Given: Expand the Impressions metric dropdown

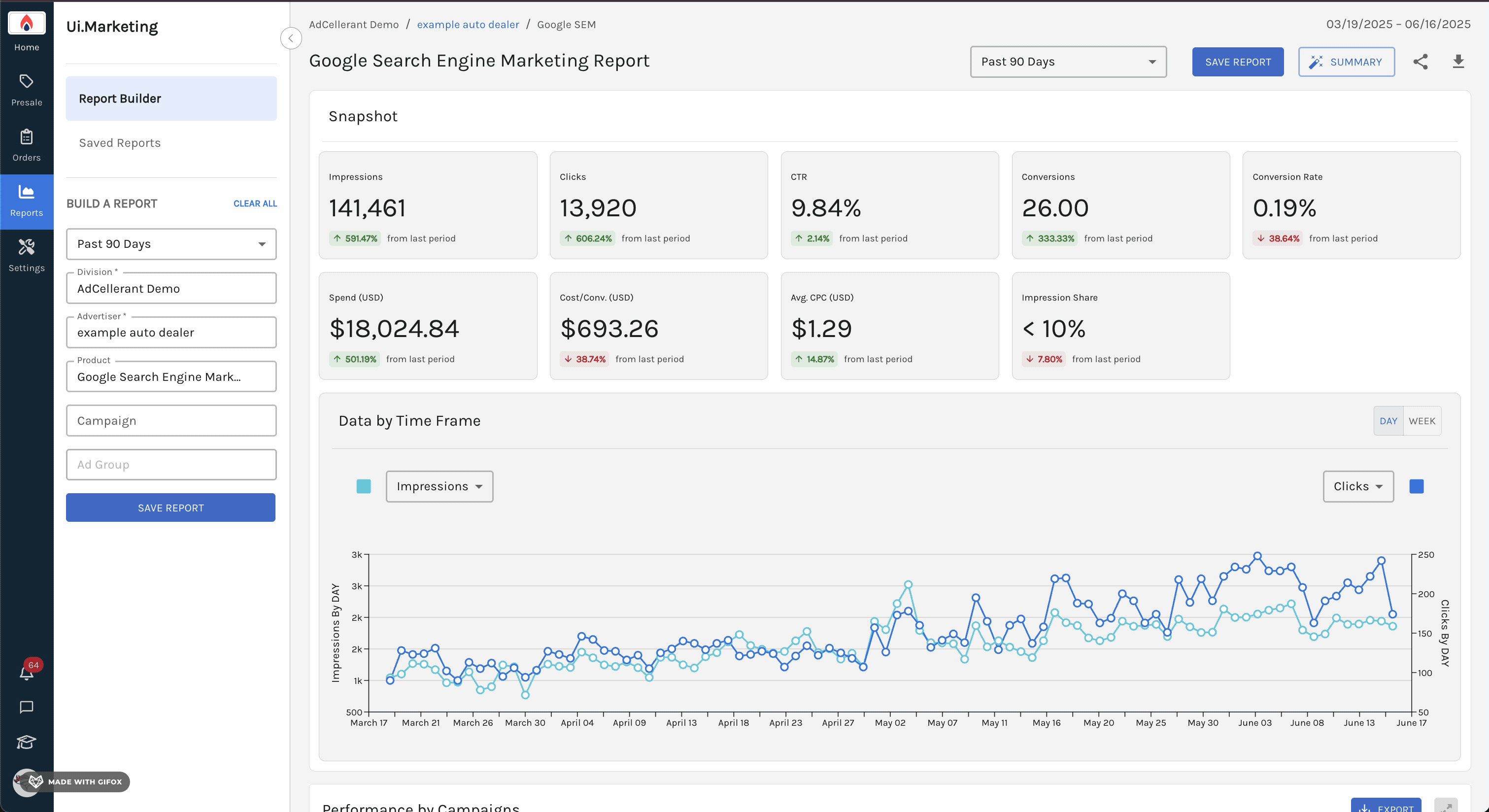Looking at the screenshot, I should tap(440, 486).
